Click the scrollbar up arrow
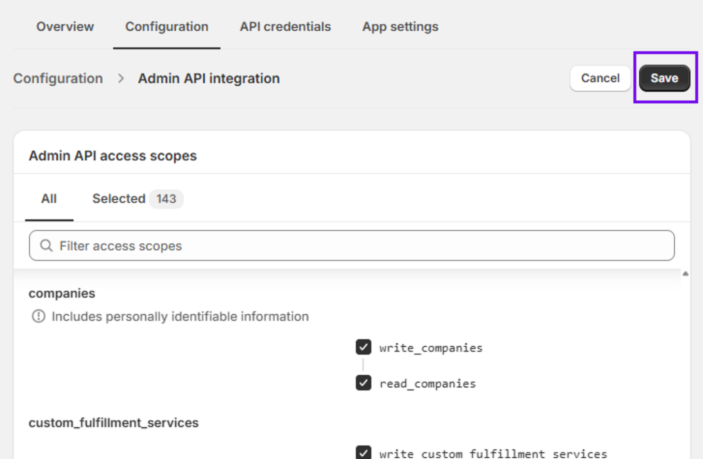 [x=685, y=273]
